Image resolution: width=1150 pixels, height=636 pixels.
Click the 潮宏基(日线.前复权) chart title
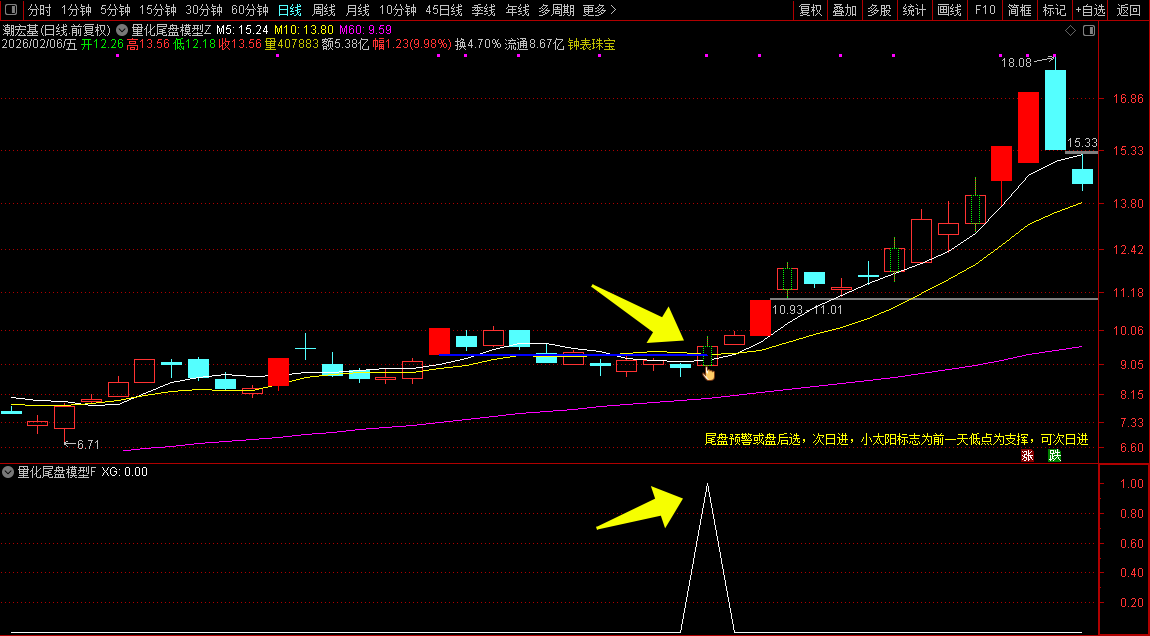(x=56, y=30)
